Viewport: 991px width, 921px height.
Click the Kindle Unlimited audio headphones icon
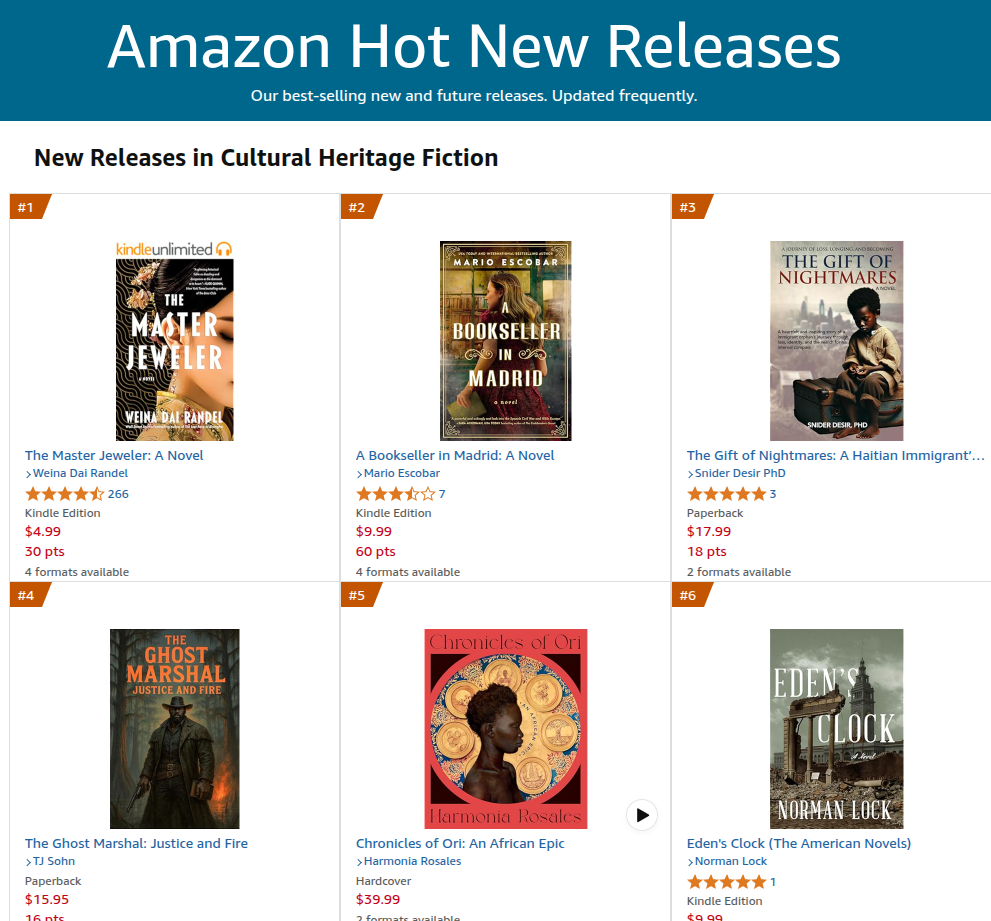224,249
